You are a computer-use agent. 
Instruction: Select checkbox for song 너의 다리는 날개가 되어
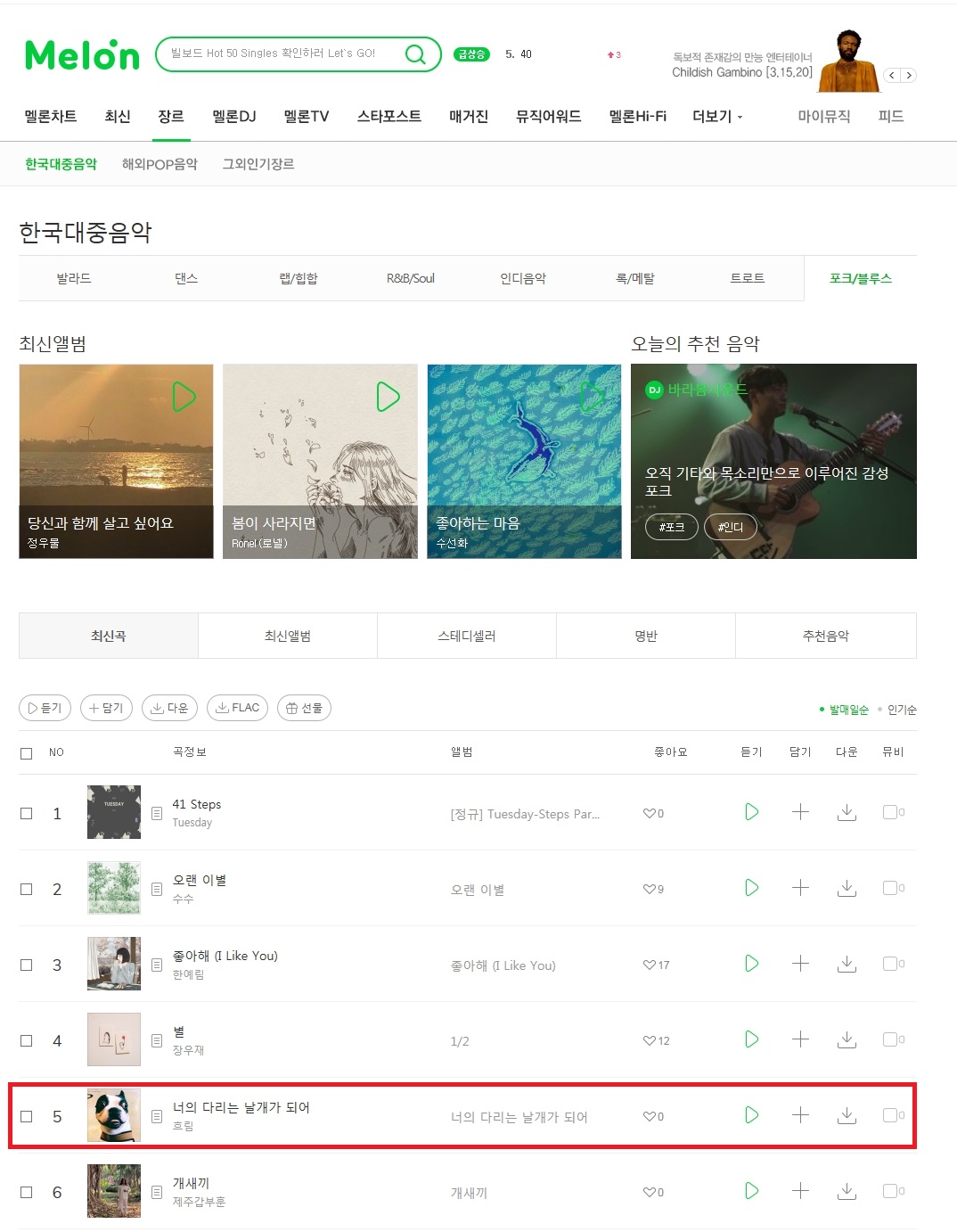coord(27,1116)
